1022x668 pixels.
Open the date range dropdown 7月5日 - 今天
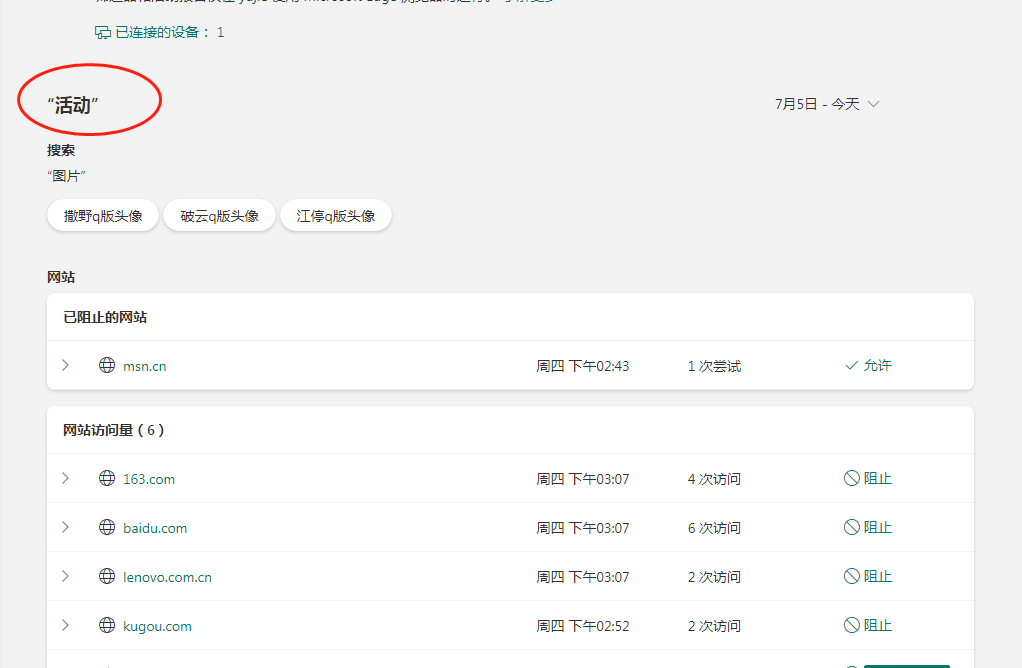(x=827, y=104)
